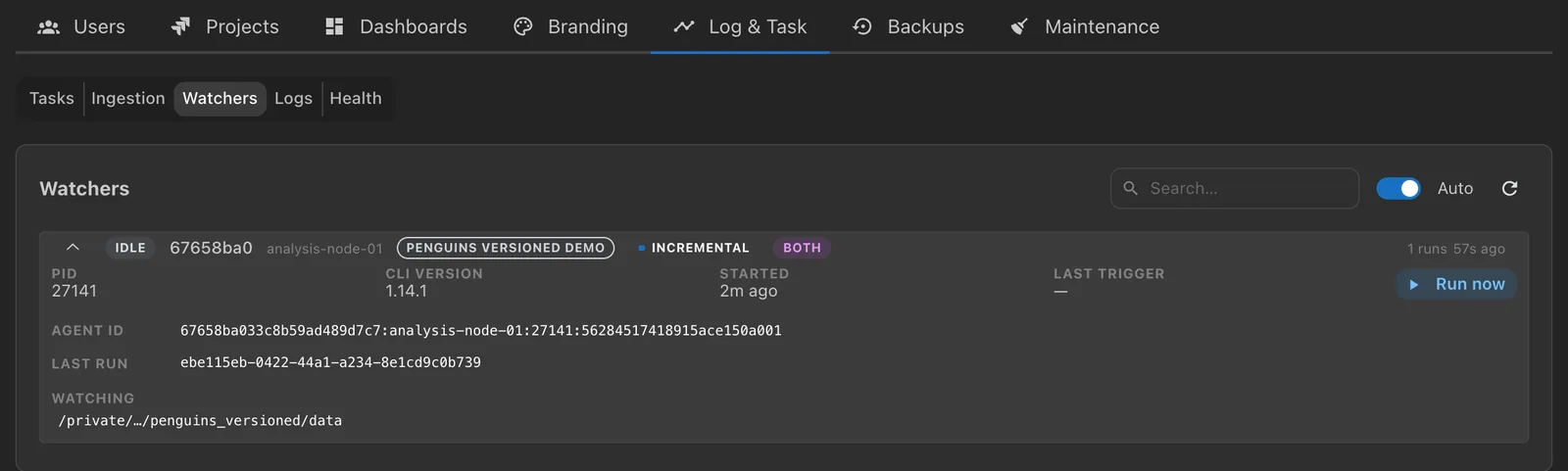Image resolution: width=1568 pixels, height=471 pixels.
Task: Click the Run now play icon
Action: click(x=1414, y=284)
